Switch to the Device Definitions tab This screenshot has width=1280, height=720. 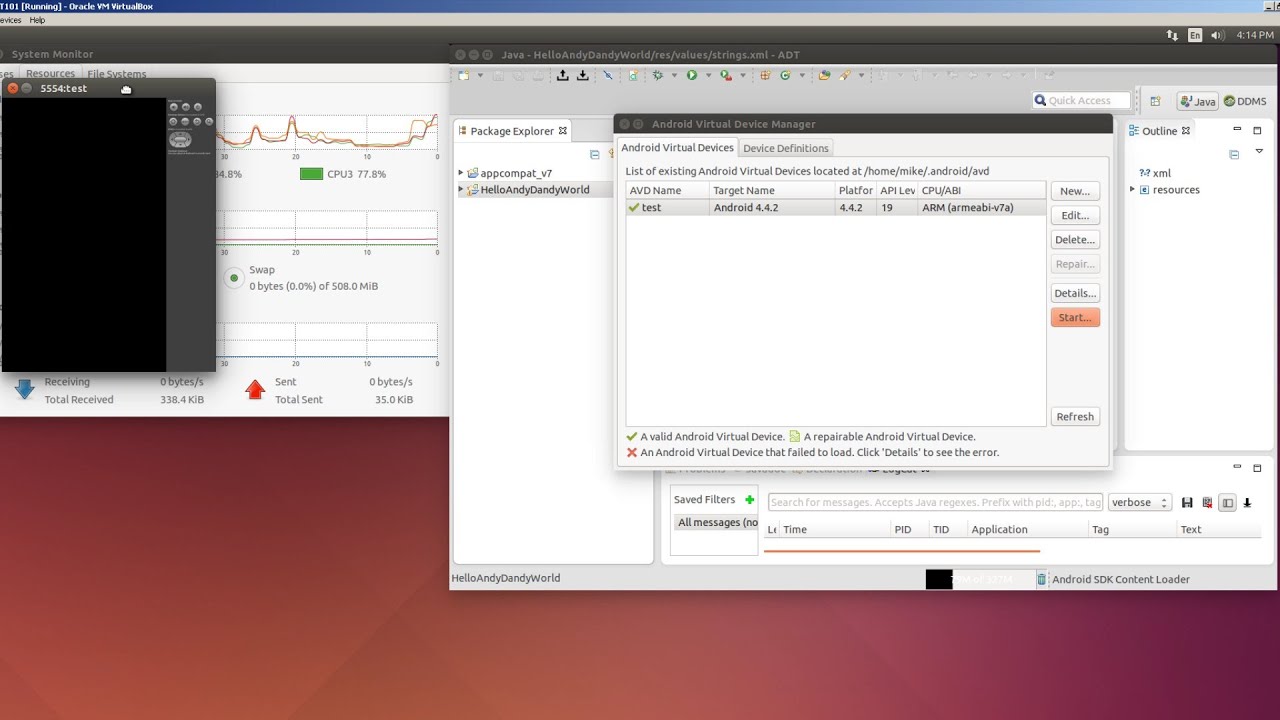[786, 148]
